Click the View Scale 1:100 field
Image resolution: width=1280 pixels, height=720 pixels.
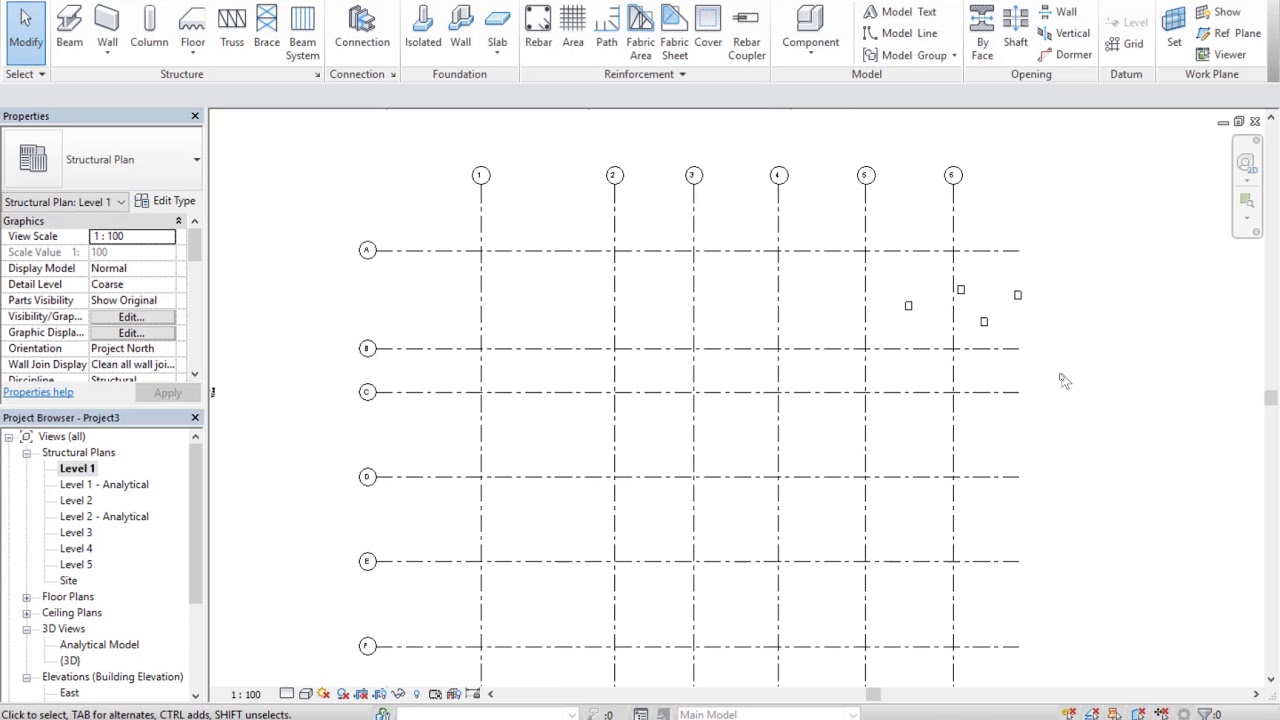pyautogui.click(x=132, y=236)
